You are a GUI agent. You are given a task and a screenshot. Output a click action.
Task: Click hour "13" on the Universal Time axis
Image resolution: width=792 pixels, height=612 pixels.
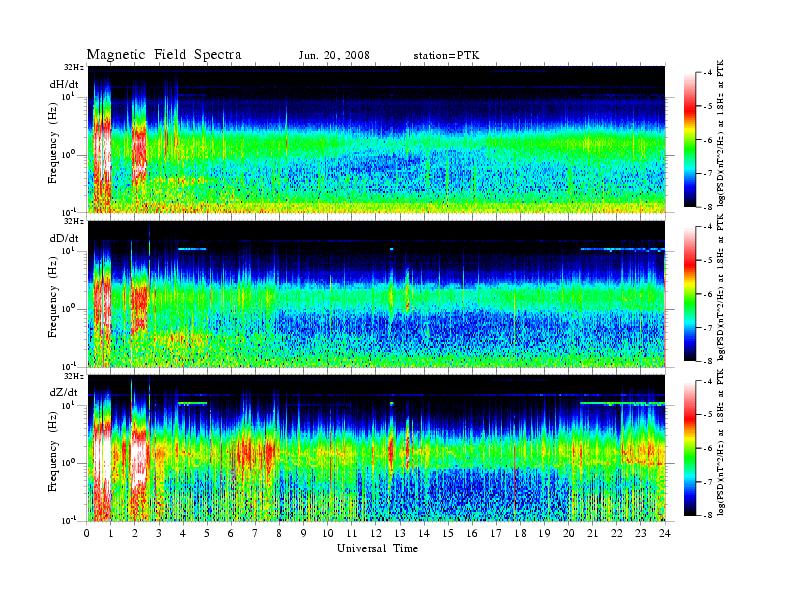click(400, 533)
